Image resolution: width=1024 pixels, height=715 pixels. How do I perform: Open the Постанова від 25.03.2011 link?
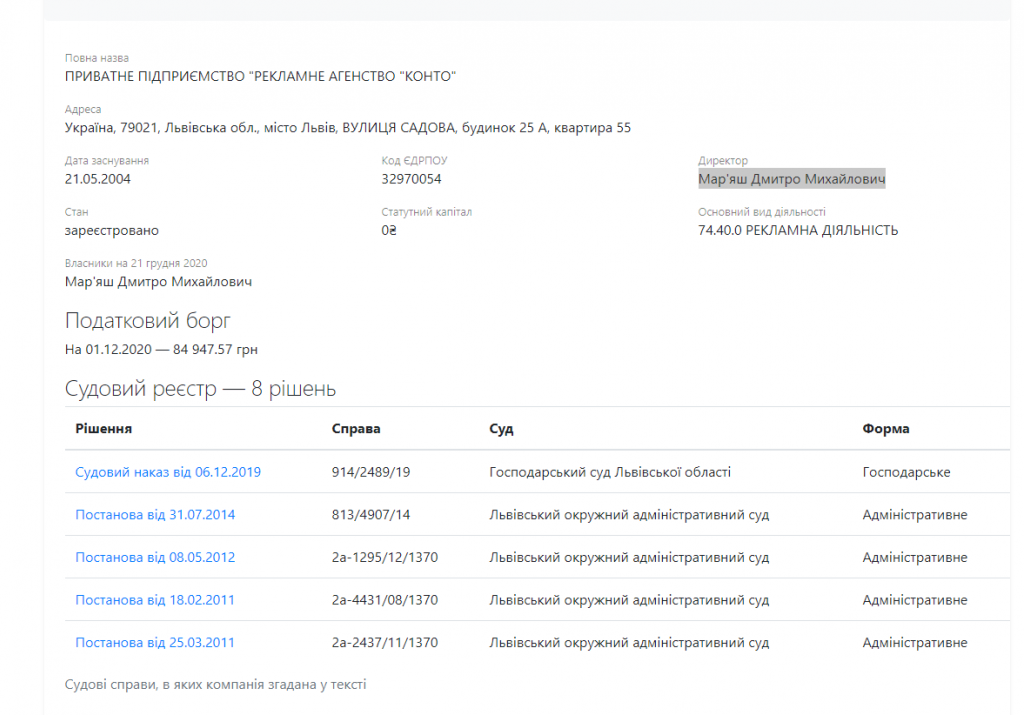pos(155,643)
